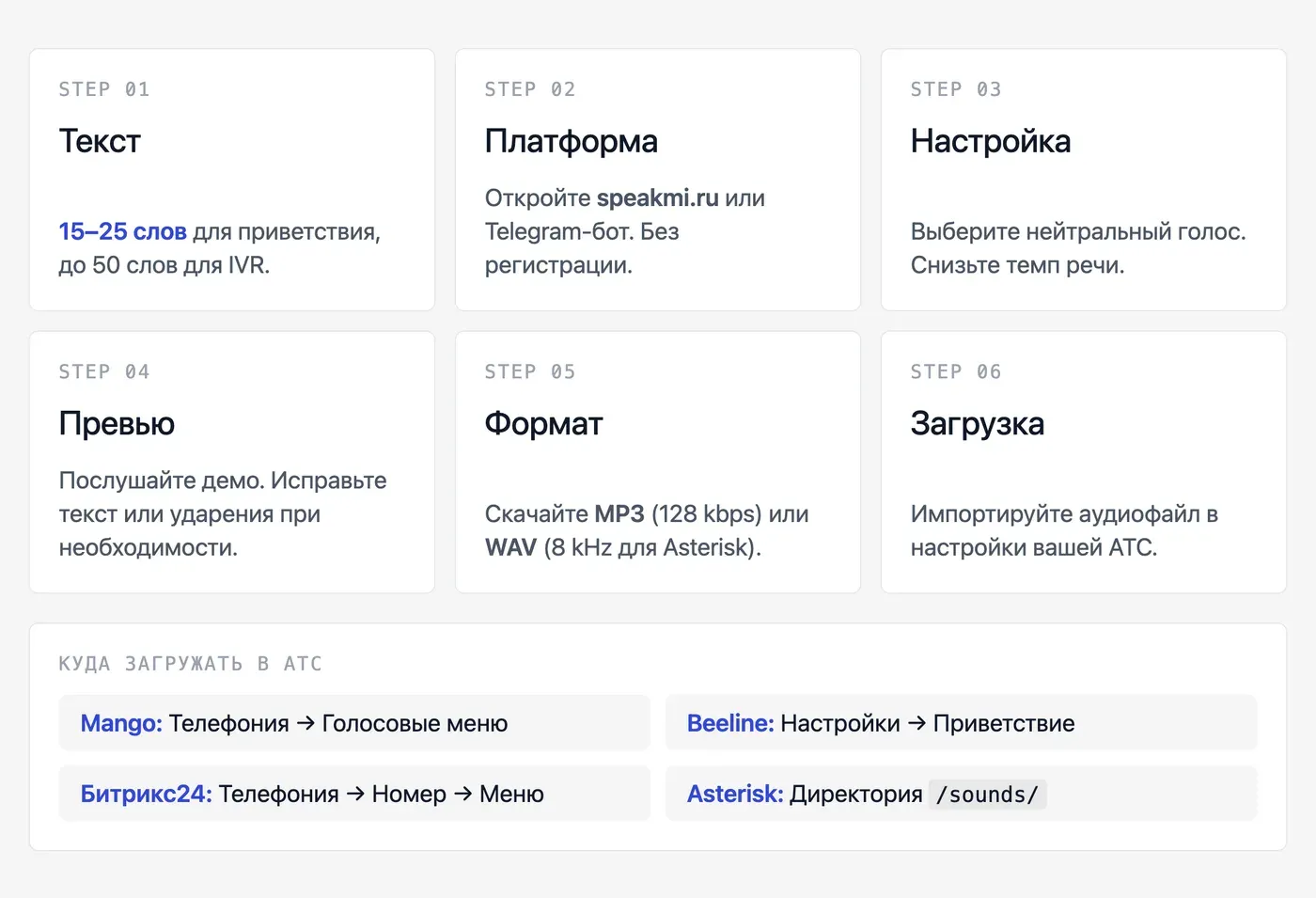
Task: Click the Telegram-бот text
Action: coord(559,231)
